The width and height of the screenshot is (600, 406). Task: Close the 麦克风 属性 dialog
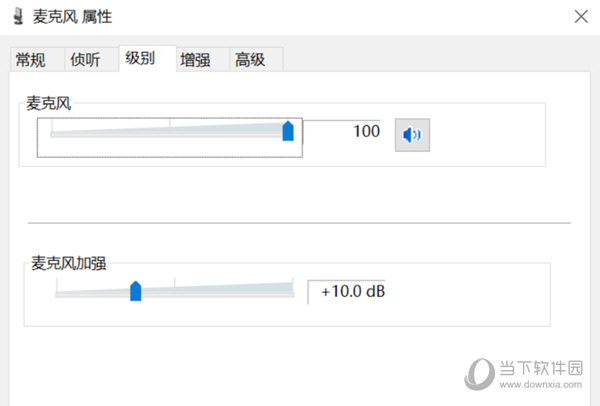(581, 17)
